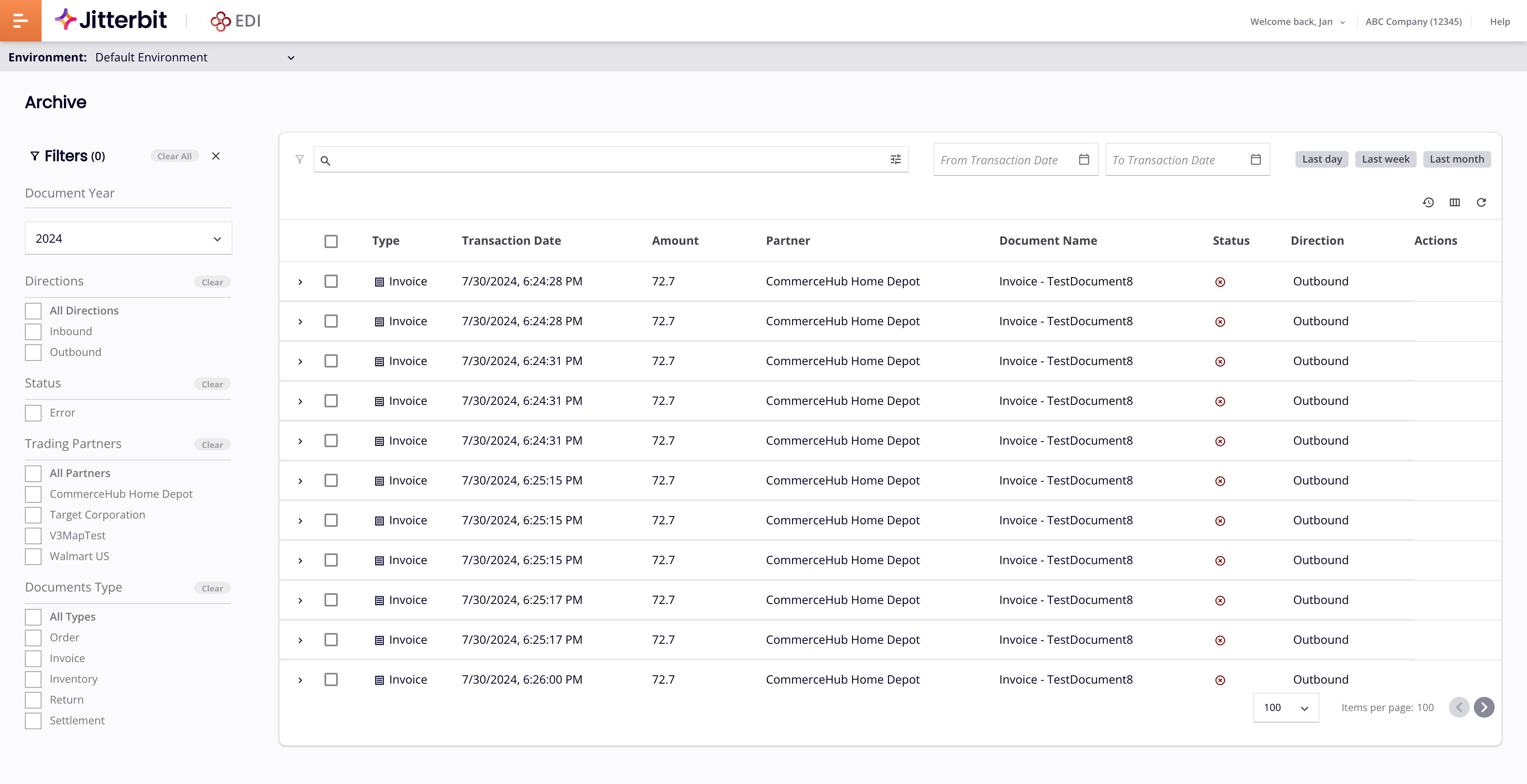
Task: Open the column chooser icon
Action: (1455, 203)
